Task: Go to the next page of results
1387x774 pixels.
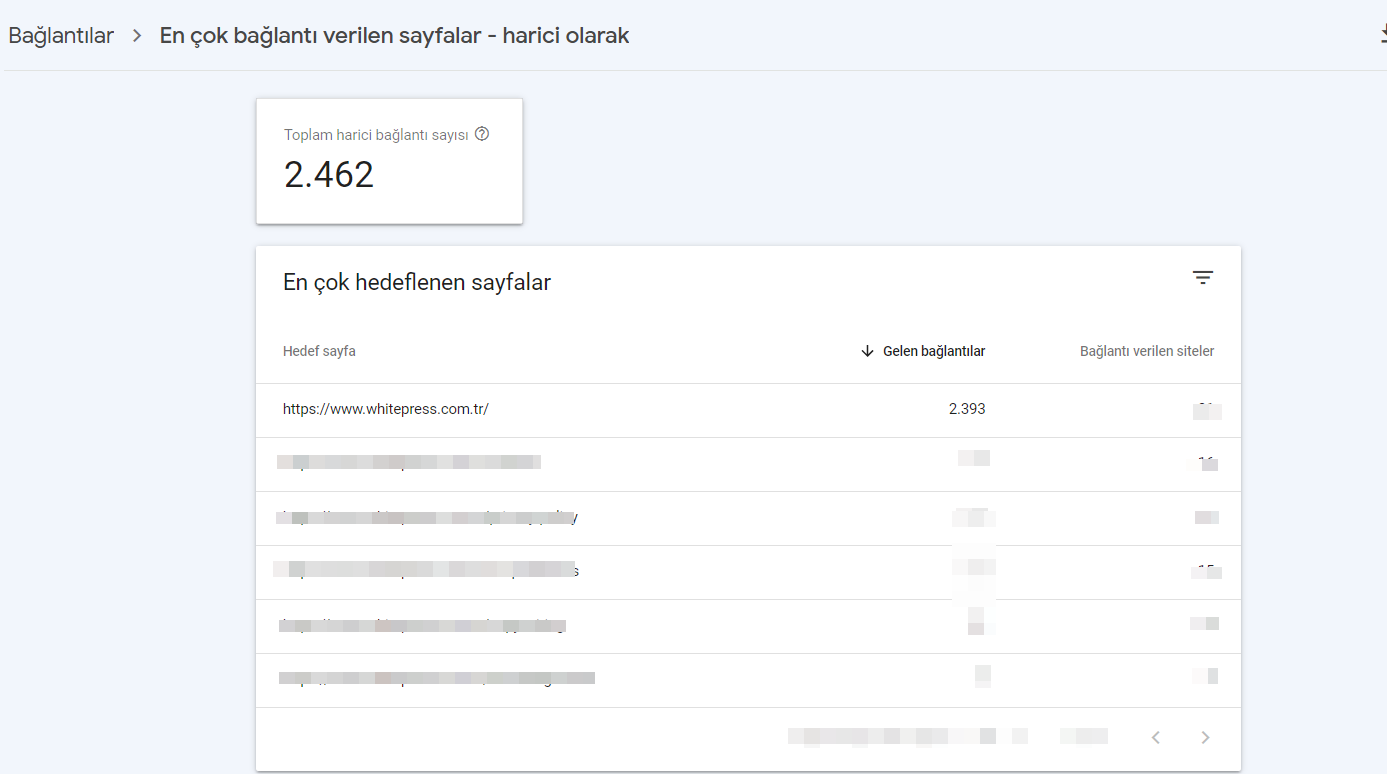Action: coord(1205,738)
